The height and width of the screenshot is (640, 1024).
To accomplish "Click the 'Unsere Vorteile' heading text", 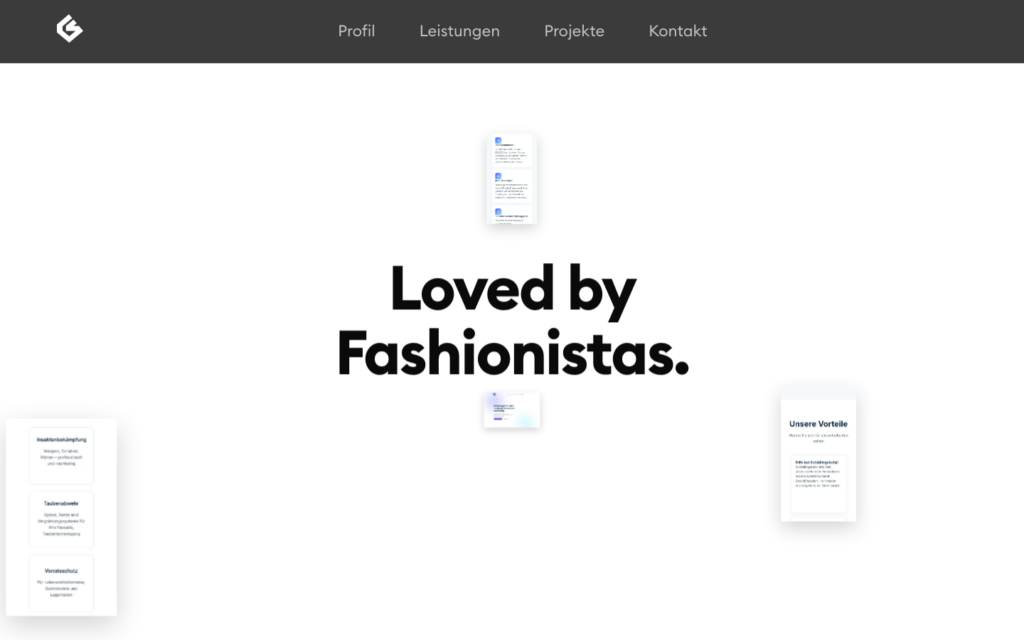I will coord(818,424).
